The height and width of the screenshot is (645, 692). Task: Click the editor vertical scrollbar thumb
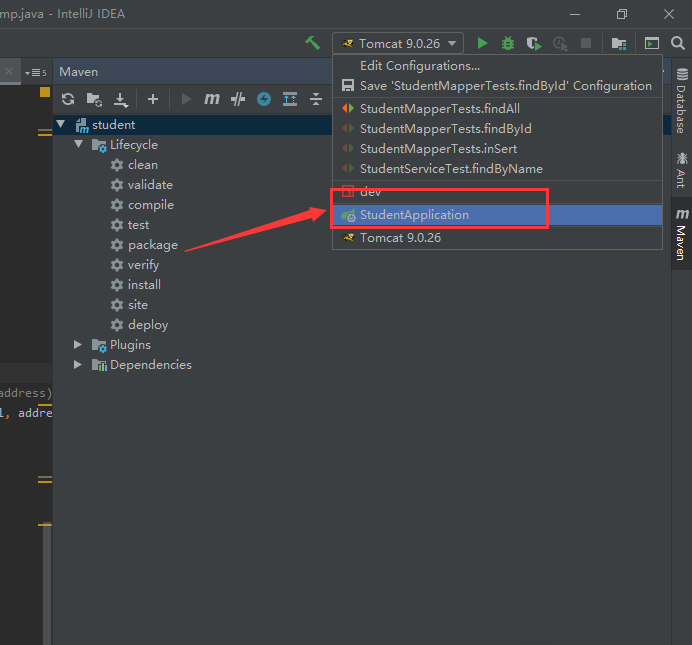point(47,584)
